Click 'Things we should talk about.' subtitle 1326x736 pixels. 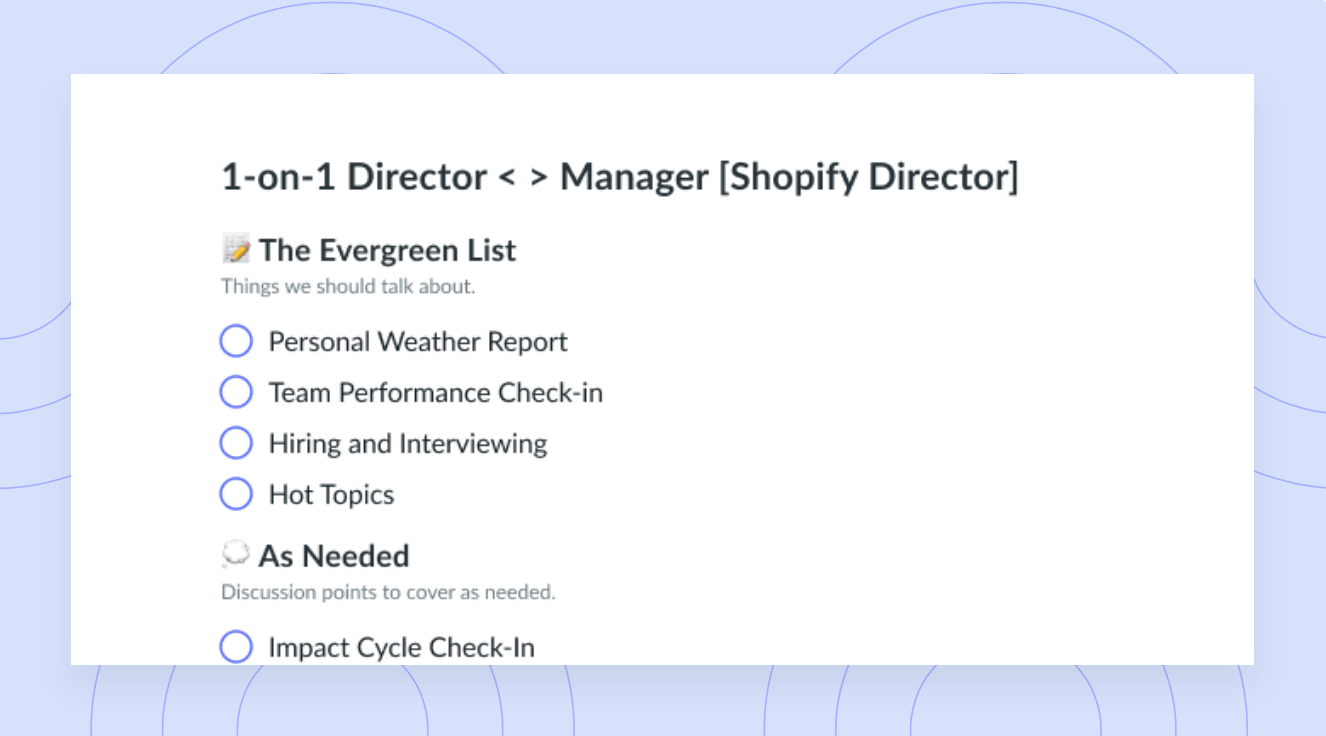348,287
